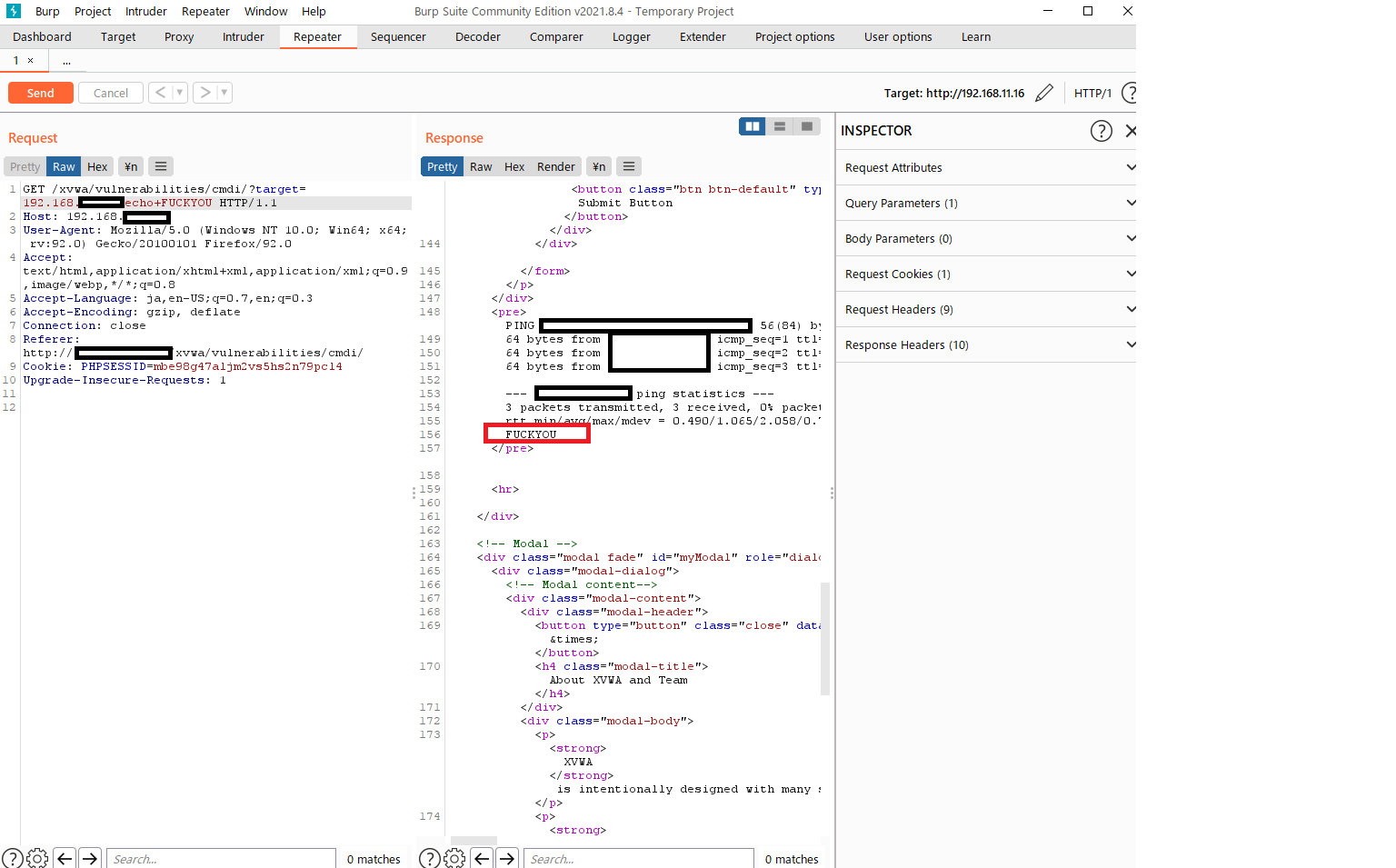
Task: Click the Cancel button
Action: point(111,93)
